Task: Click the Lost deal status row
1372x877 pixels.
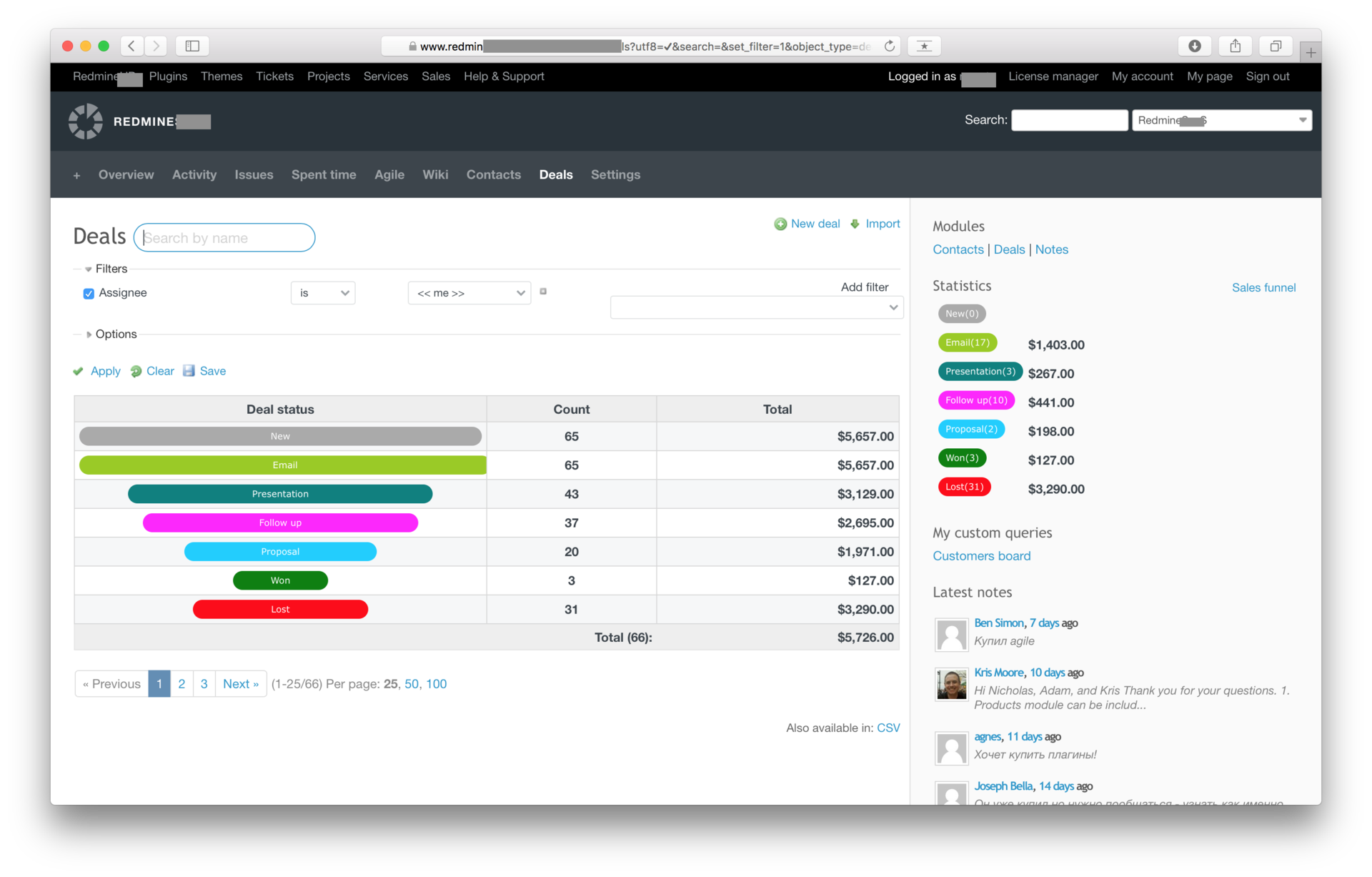Action: [x=281, y=608]
